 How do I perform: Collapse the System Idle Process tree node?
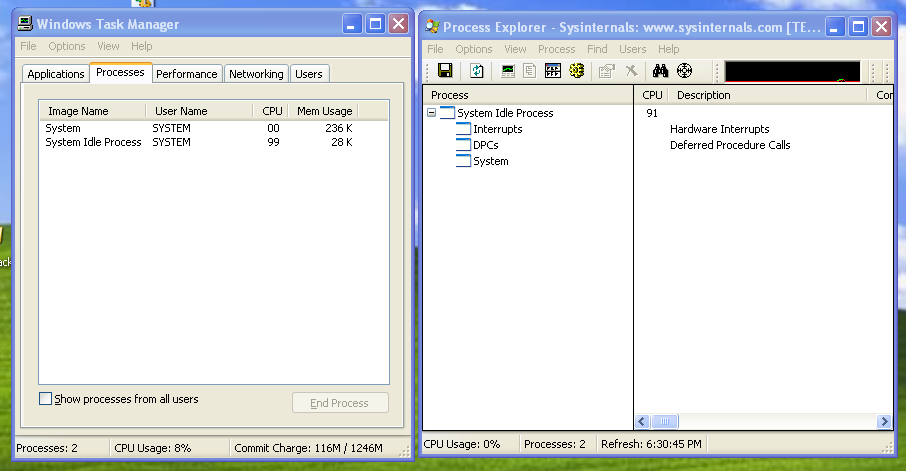pyautogui.click(x=432, y=113)
